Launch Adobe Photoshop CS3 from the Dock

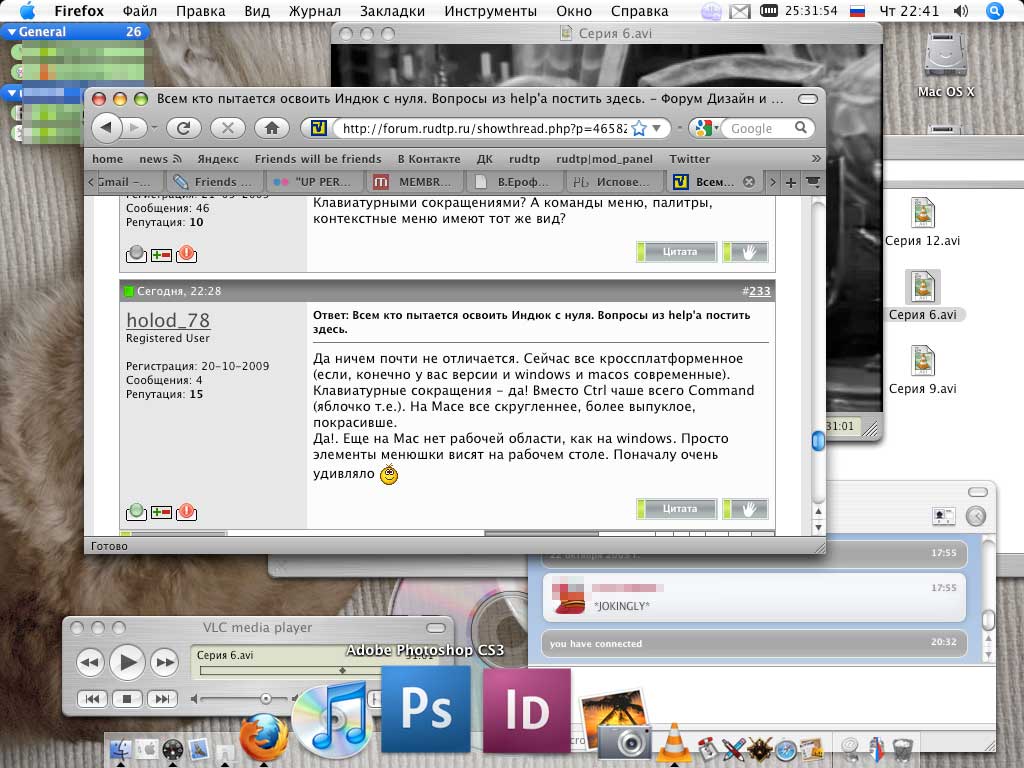point(426,709)
